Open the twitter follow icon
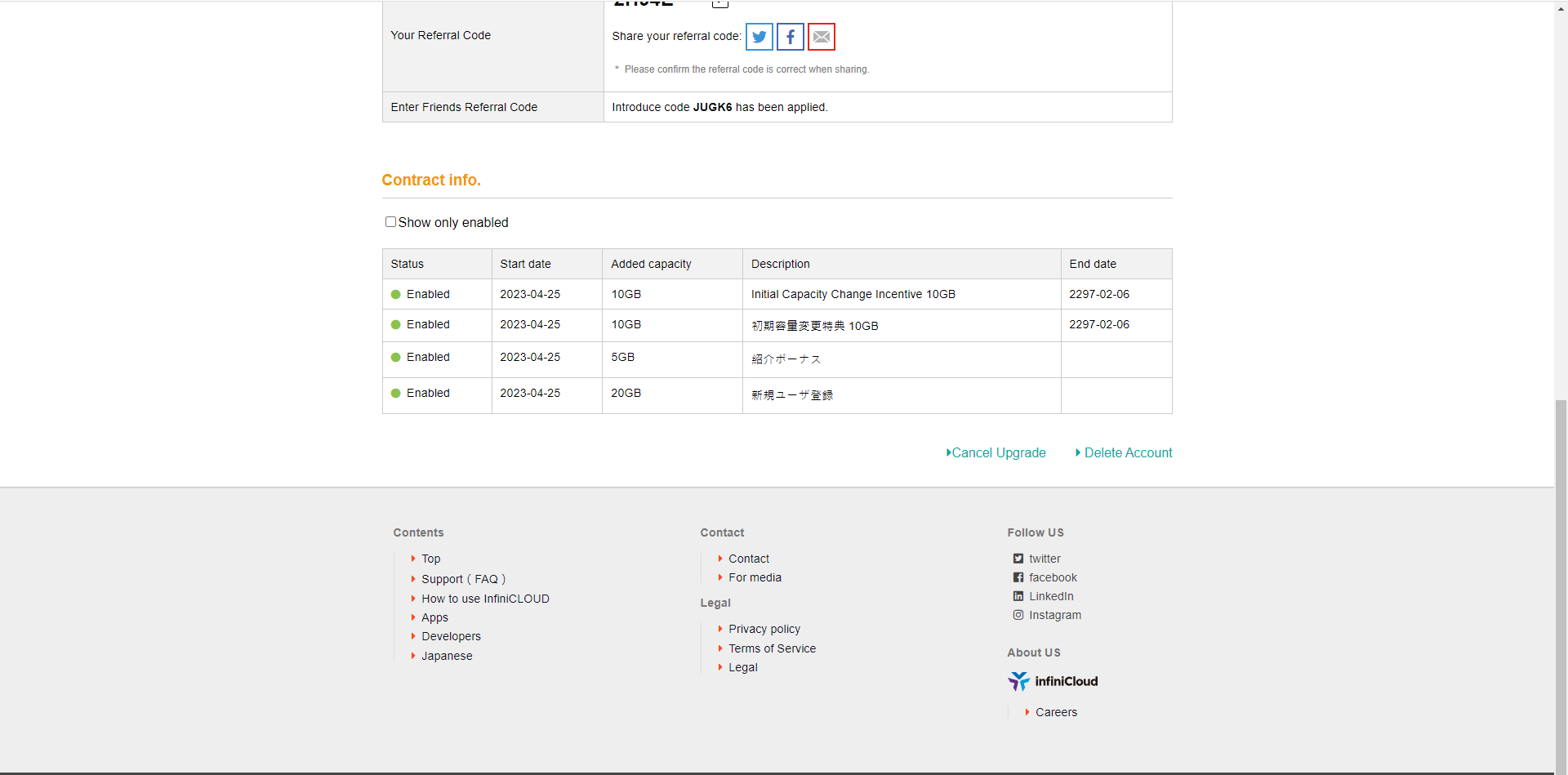This screenshot has width=1568, height=775. click(1043, 559)
